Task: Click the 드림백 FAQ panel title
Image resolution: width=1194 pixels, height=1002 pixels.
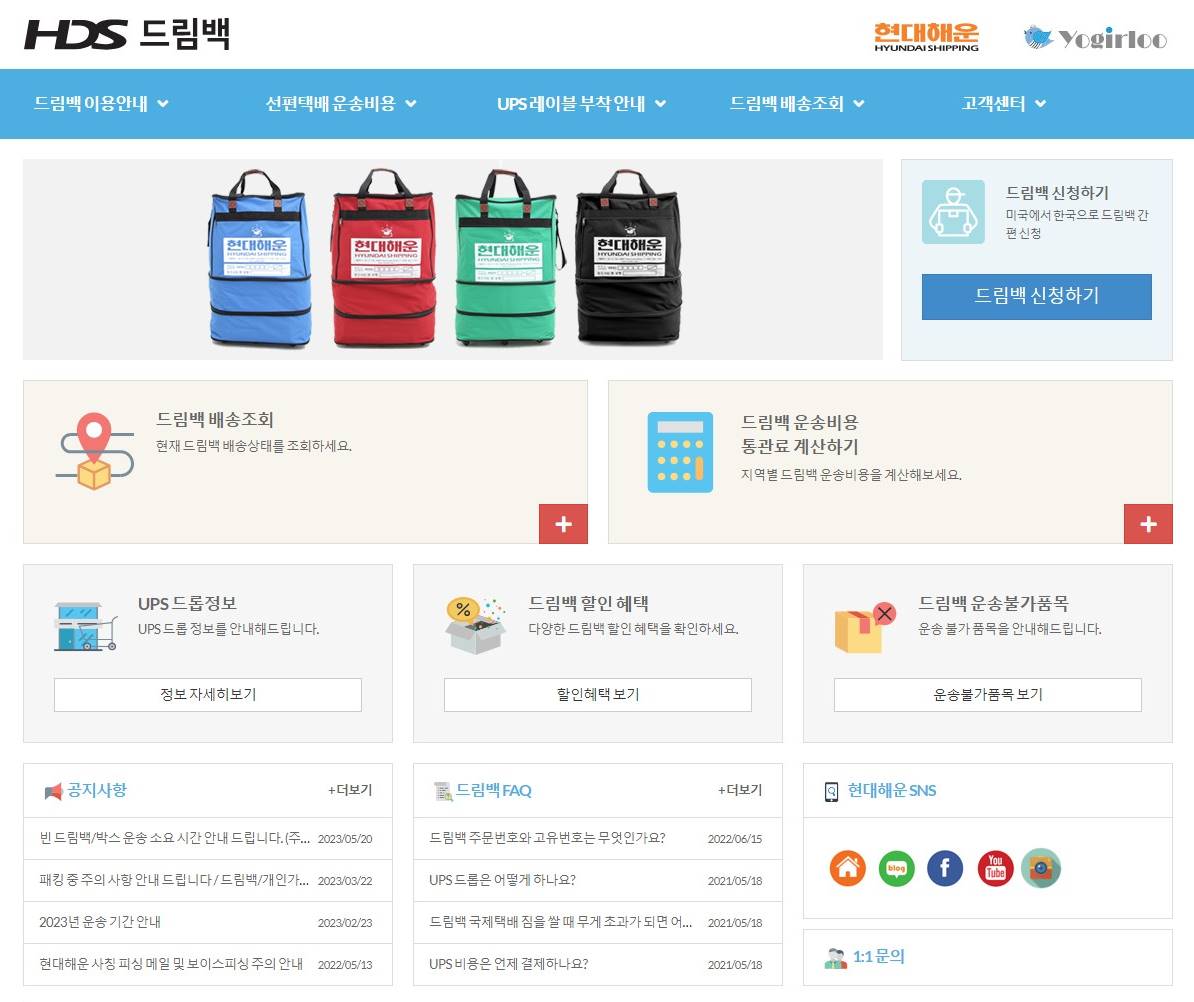Action: tap(493, 790)
